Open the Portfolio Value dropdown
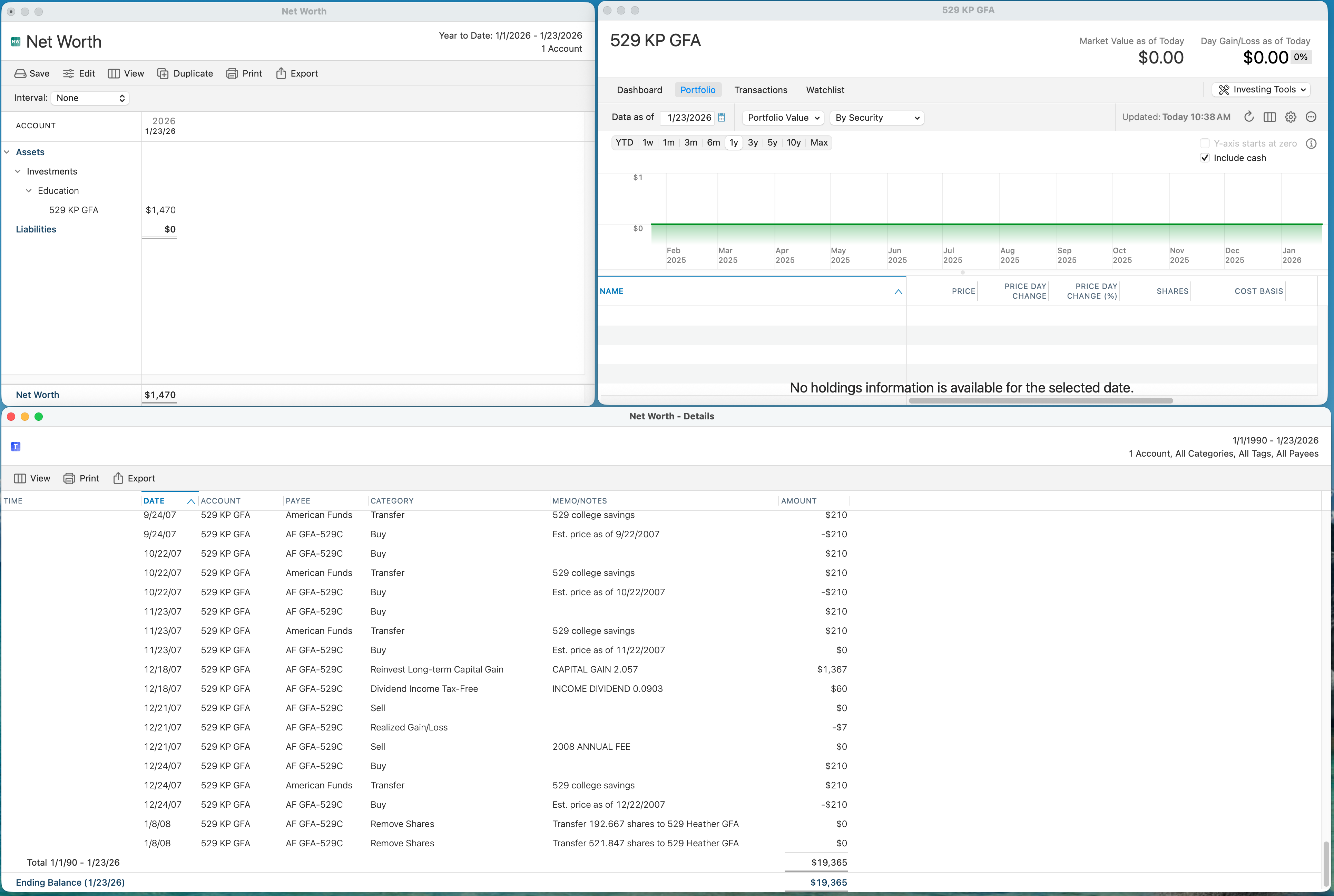 pos(783,118)
